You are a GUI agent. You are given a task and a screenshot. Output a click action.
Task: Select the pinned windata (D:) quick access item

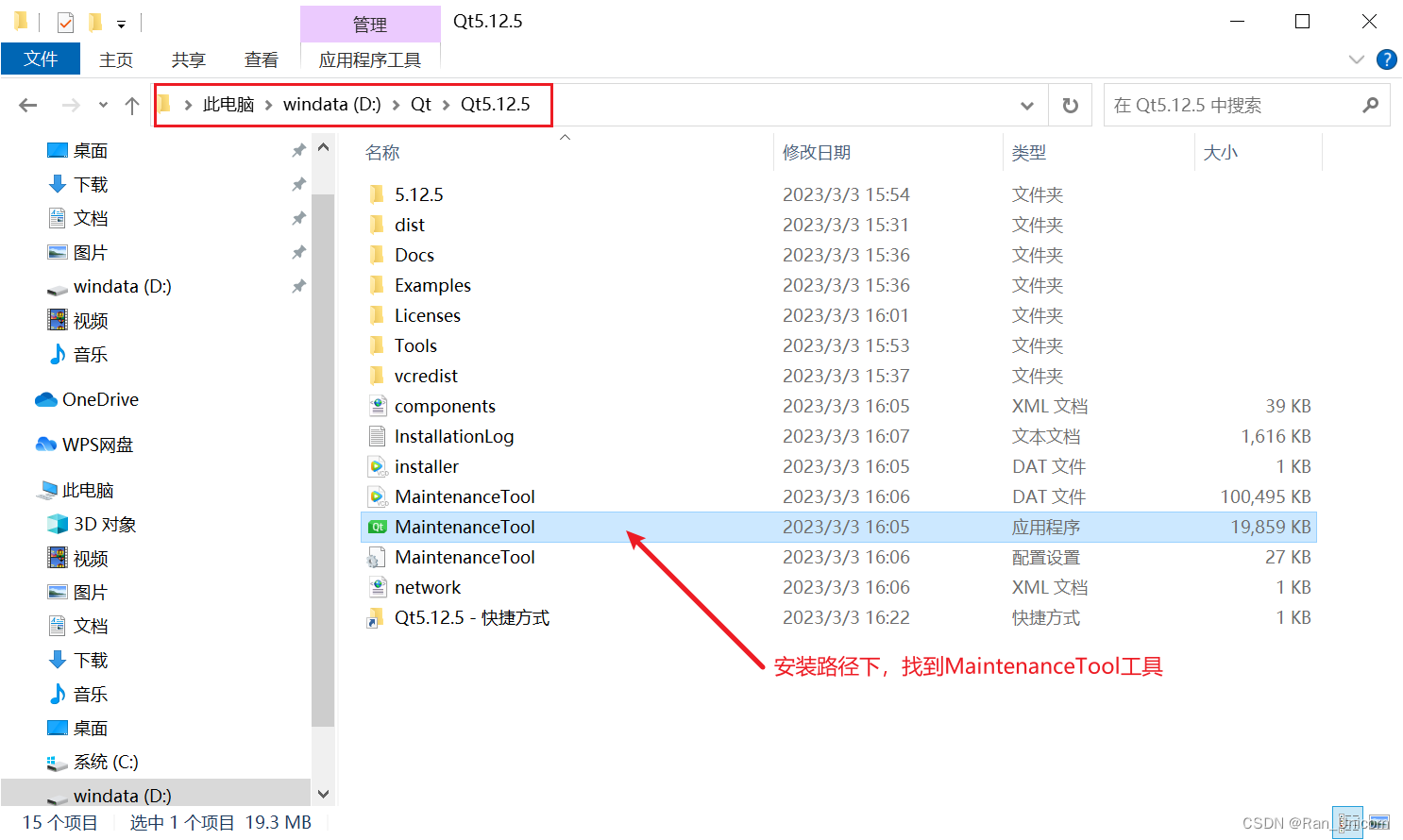[123, 286]
